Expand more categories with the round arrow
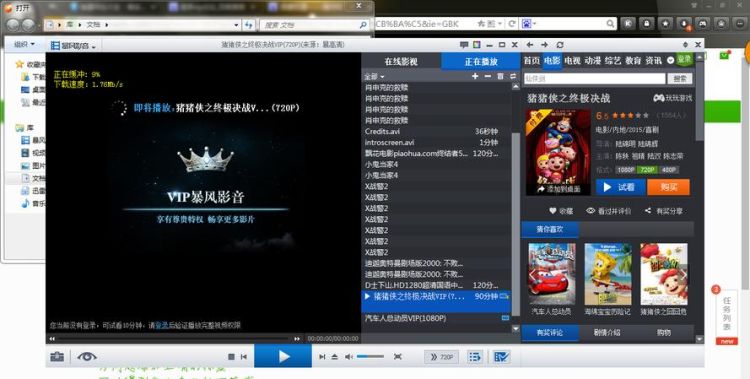This screenshot has height=379, width=750. coord(670,60)
